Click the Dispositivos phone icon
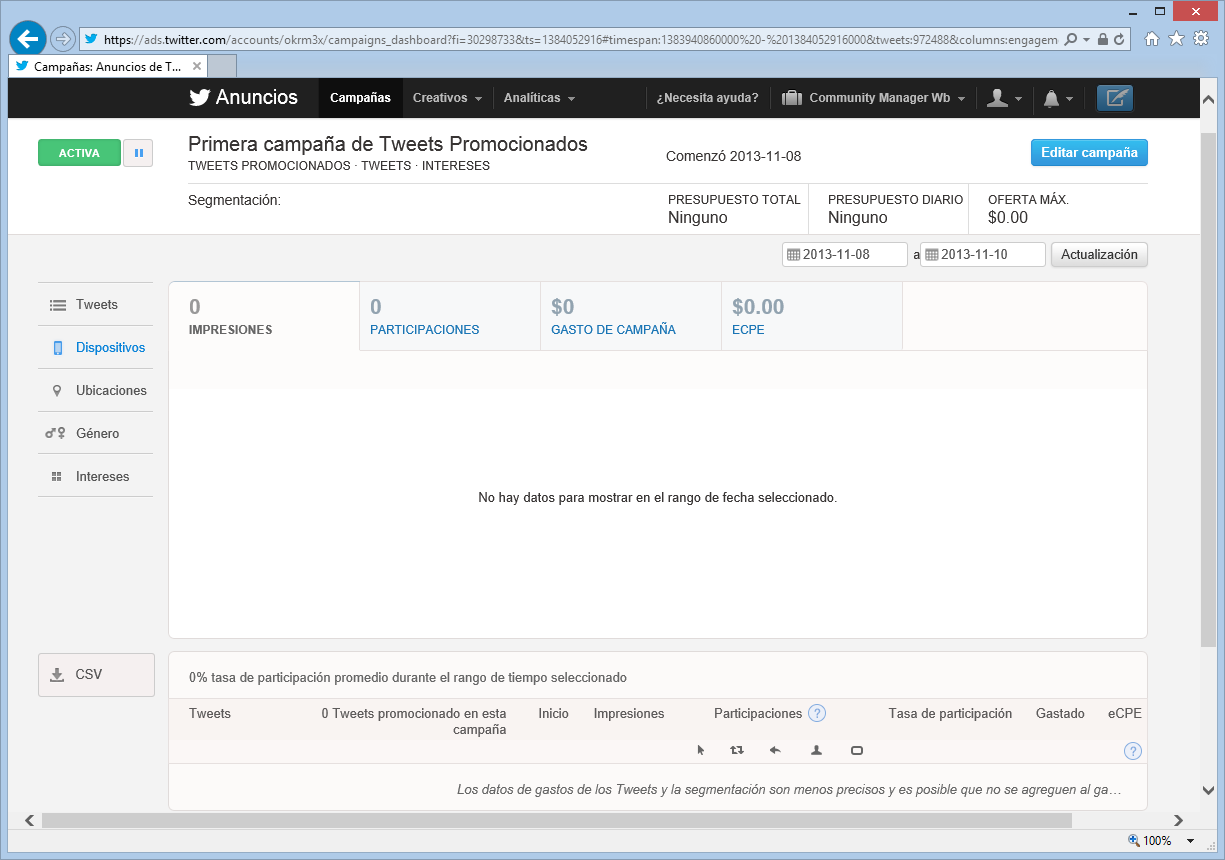 (x=58, y=348)
